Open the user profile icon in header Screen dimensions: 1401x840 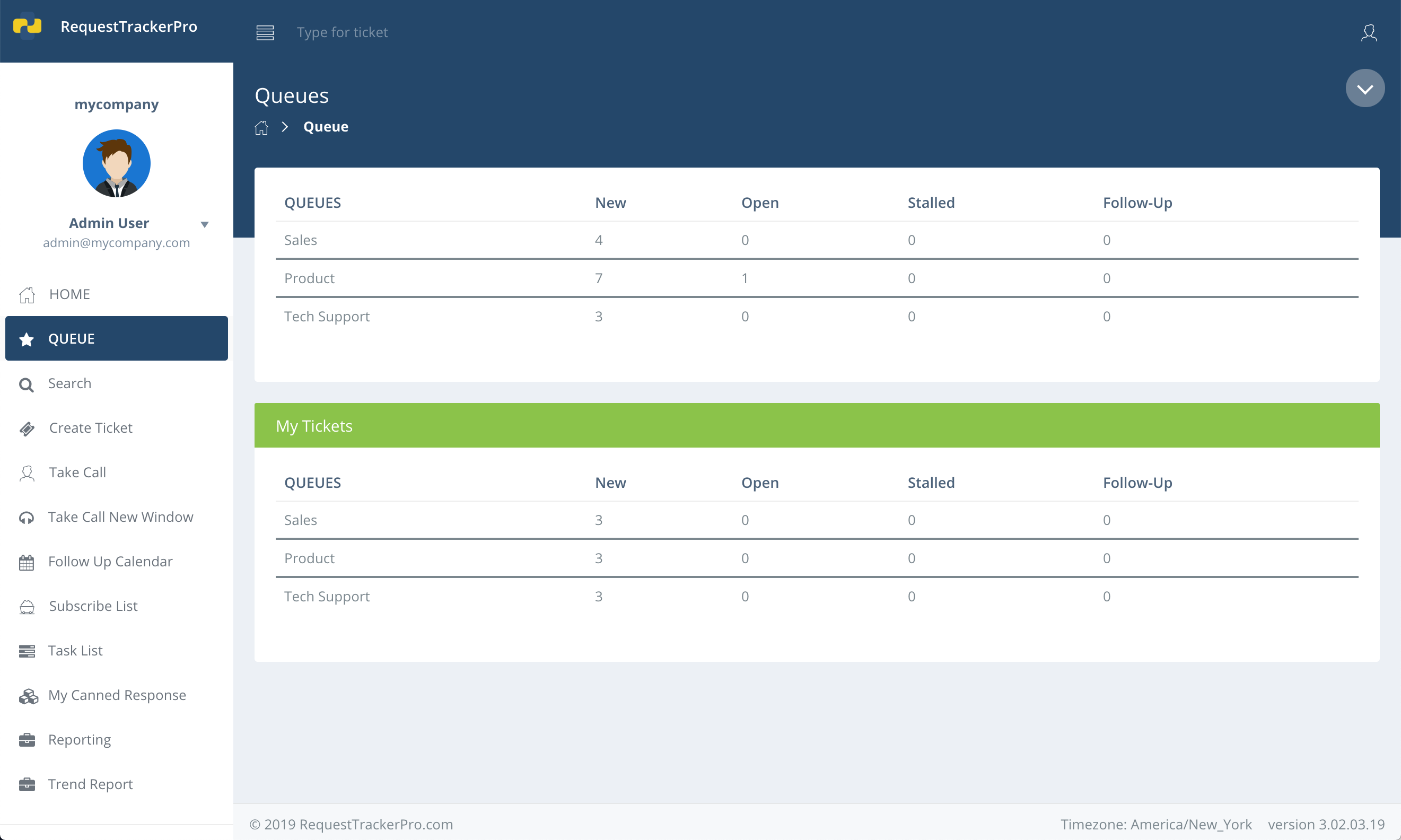(x=1368, y=32)
